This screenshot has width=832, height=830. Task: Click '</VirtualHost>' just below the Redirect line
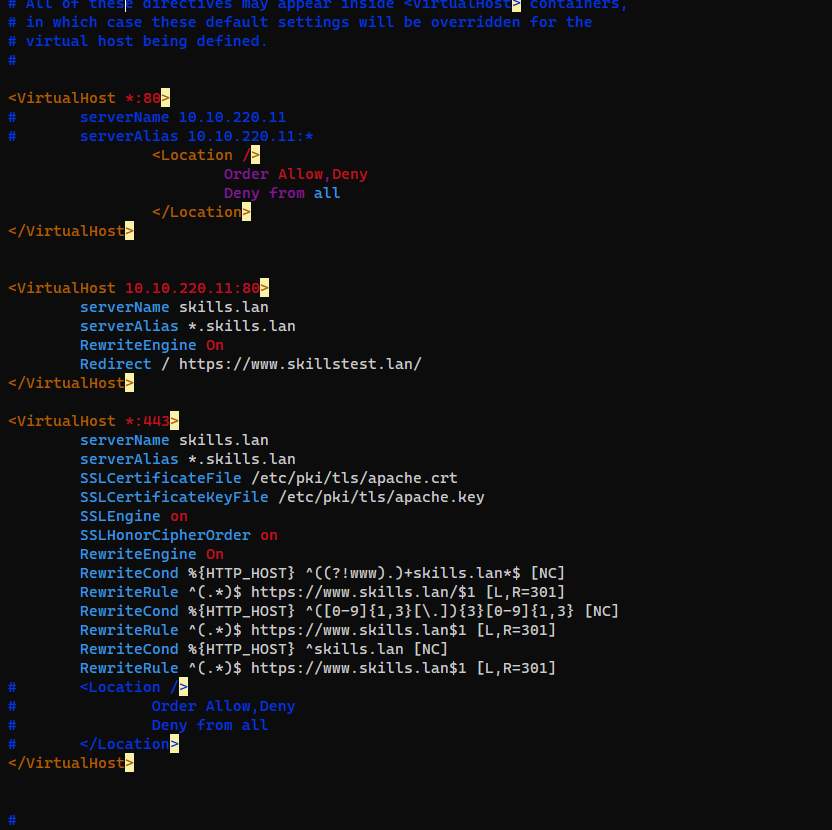pos(71,384)
